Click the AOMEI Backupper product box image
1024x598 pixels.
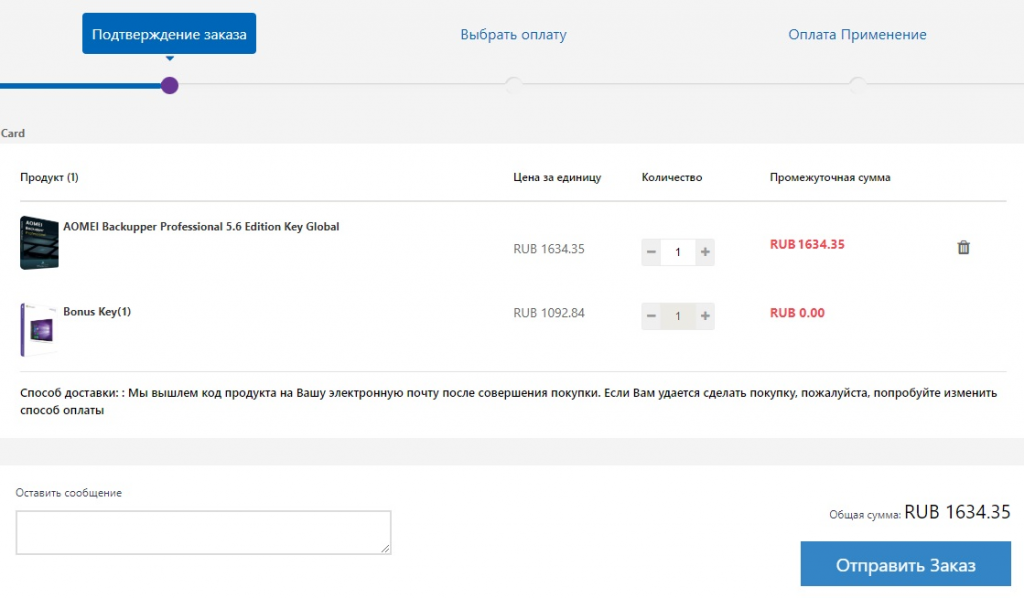(39, 243)
